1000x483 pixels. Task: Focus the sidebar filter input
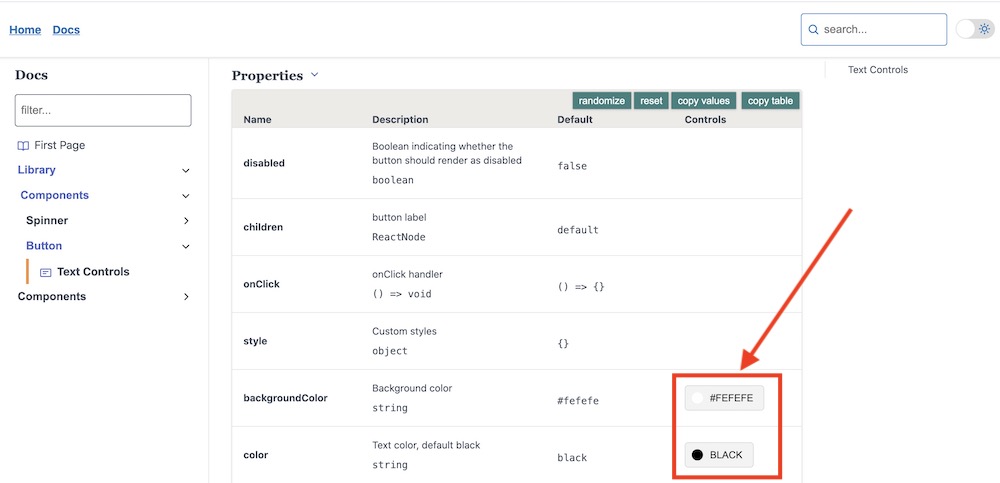[103, 110]
